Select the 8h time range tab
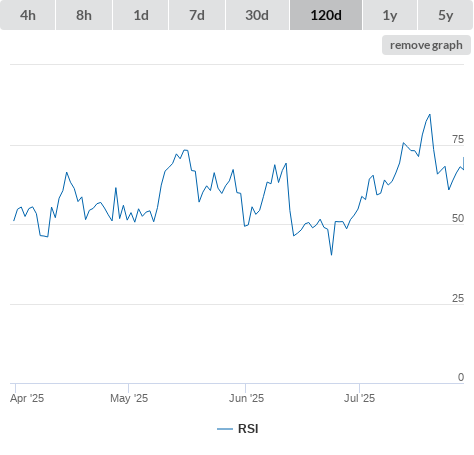Viewport: 474px width, 455px height. tap(84, 15)
